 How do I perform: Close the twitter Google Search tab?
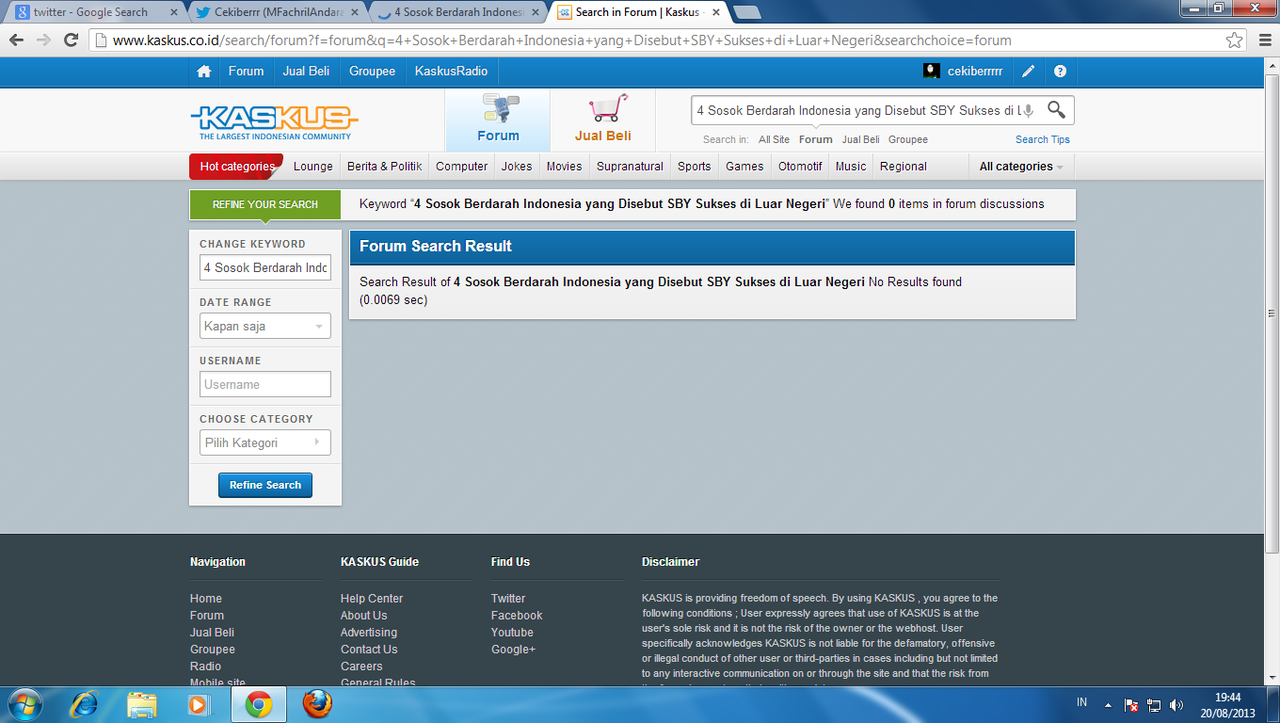tap(172, 12)
